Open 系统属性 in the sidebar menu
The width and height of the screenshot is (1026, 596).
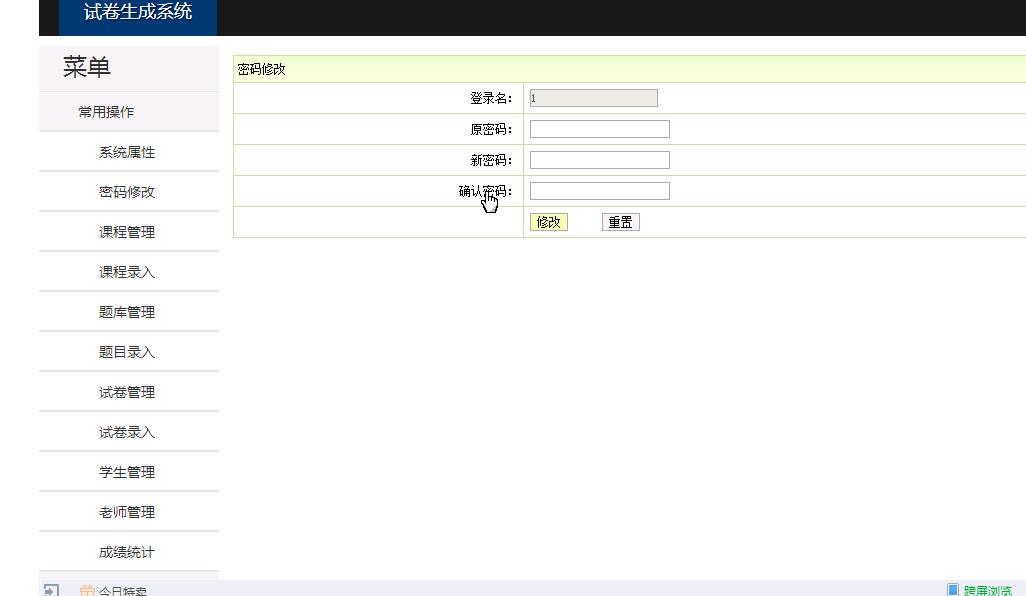click(127, 152)
